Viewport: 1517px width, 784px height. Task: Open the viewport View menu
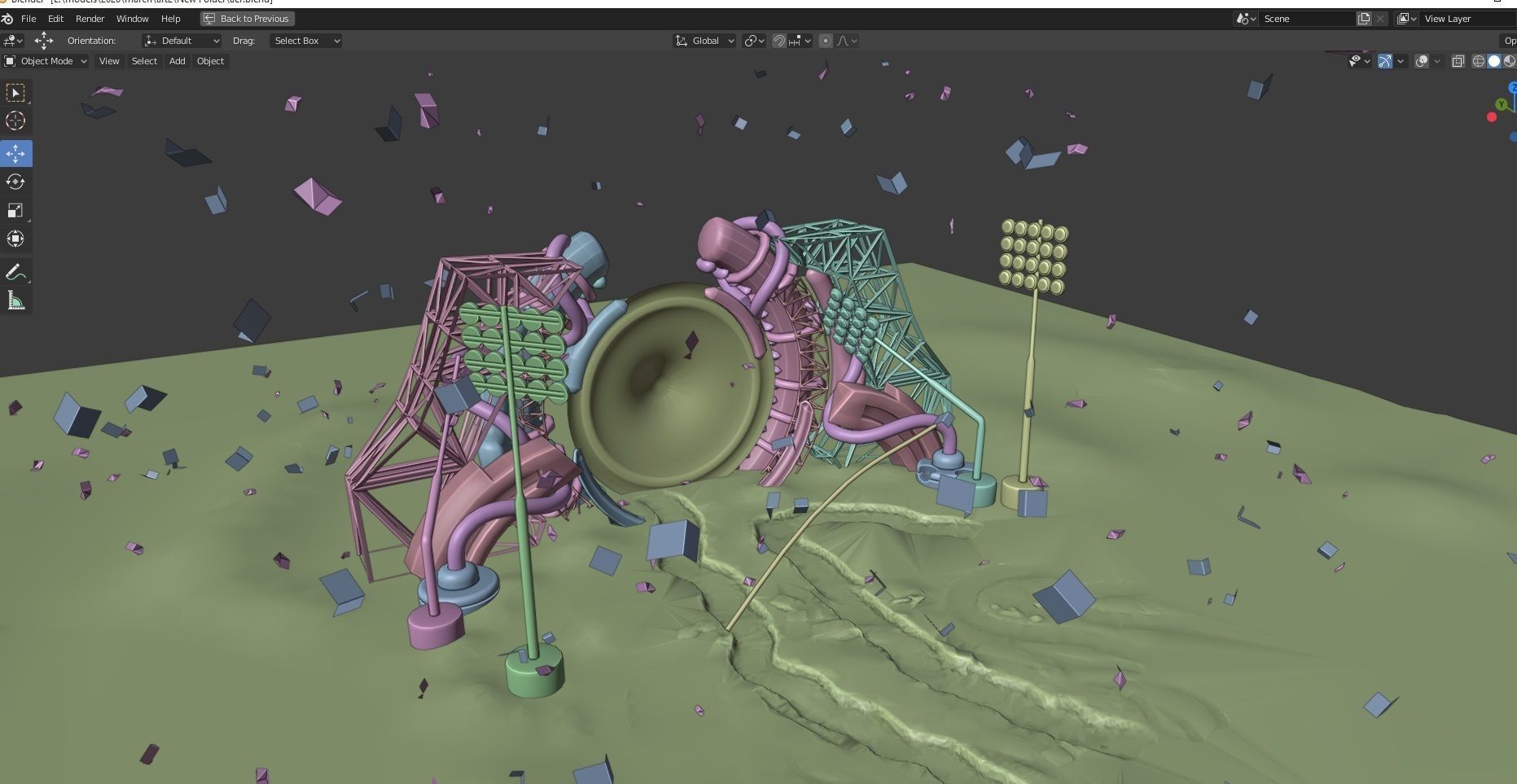(x=109, y=61)
